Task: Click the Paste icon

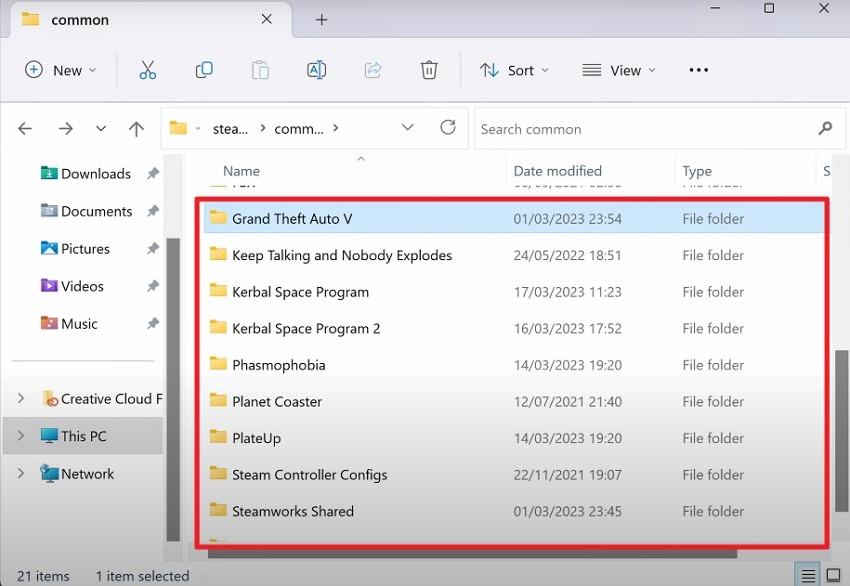Action: pos(260,70)
